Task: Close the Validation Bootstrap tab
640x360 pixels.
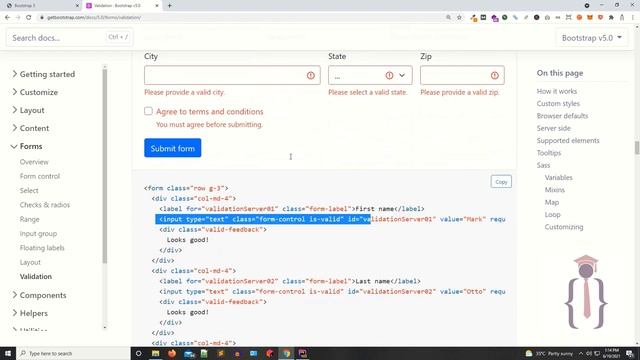Action: point(157,6)
